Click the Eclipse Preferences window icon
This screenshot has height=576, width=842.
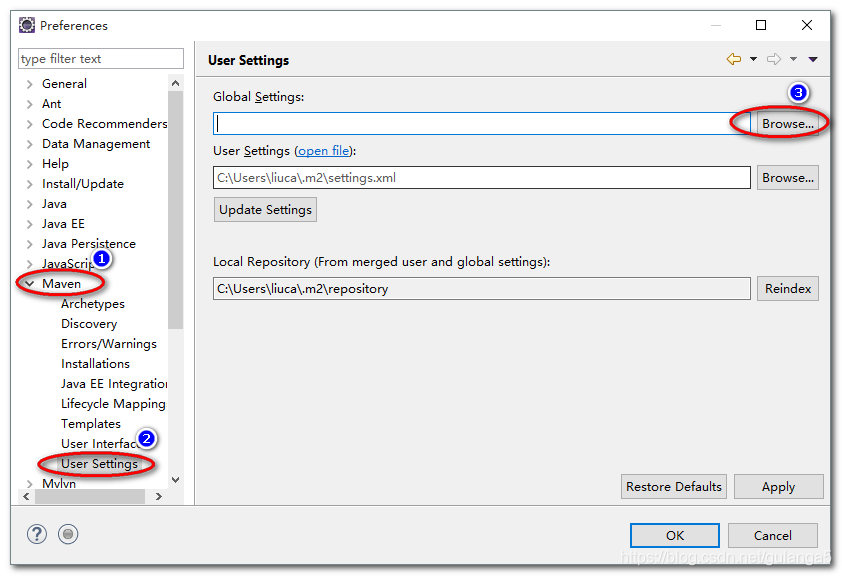point(27,25)
